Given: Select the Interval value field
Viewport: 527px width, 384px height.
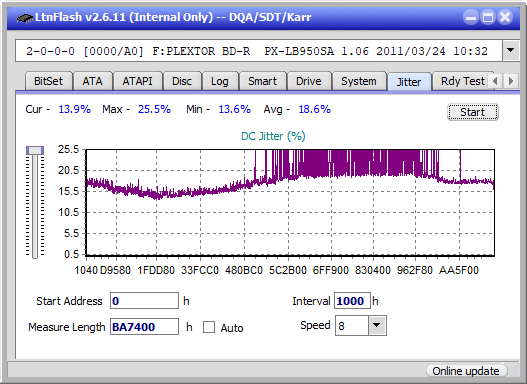Looking at the screenshot, I should pos(352,301).
